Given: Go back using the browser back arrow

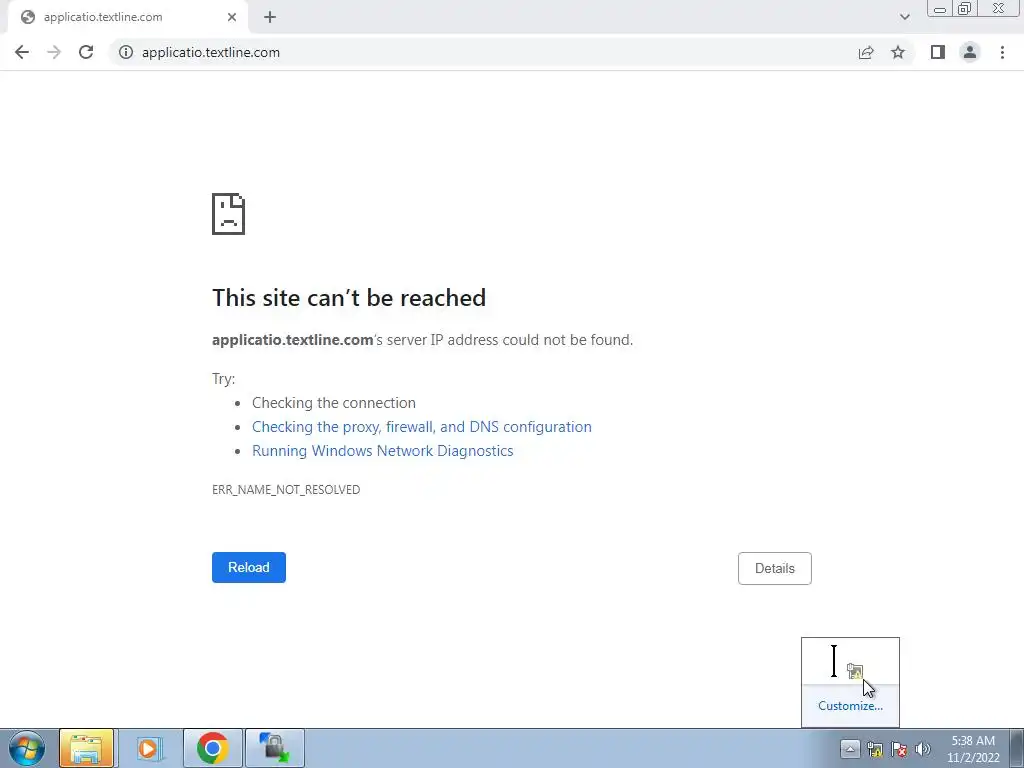Looking at the screenshot, I should coord(22,52).
